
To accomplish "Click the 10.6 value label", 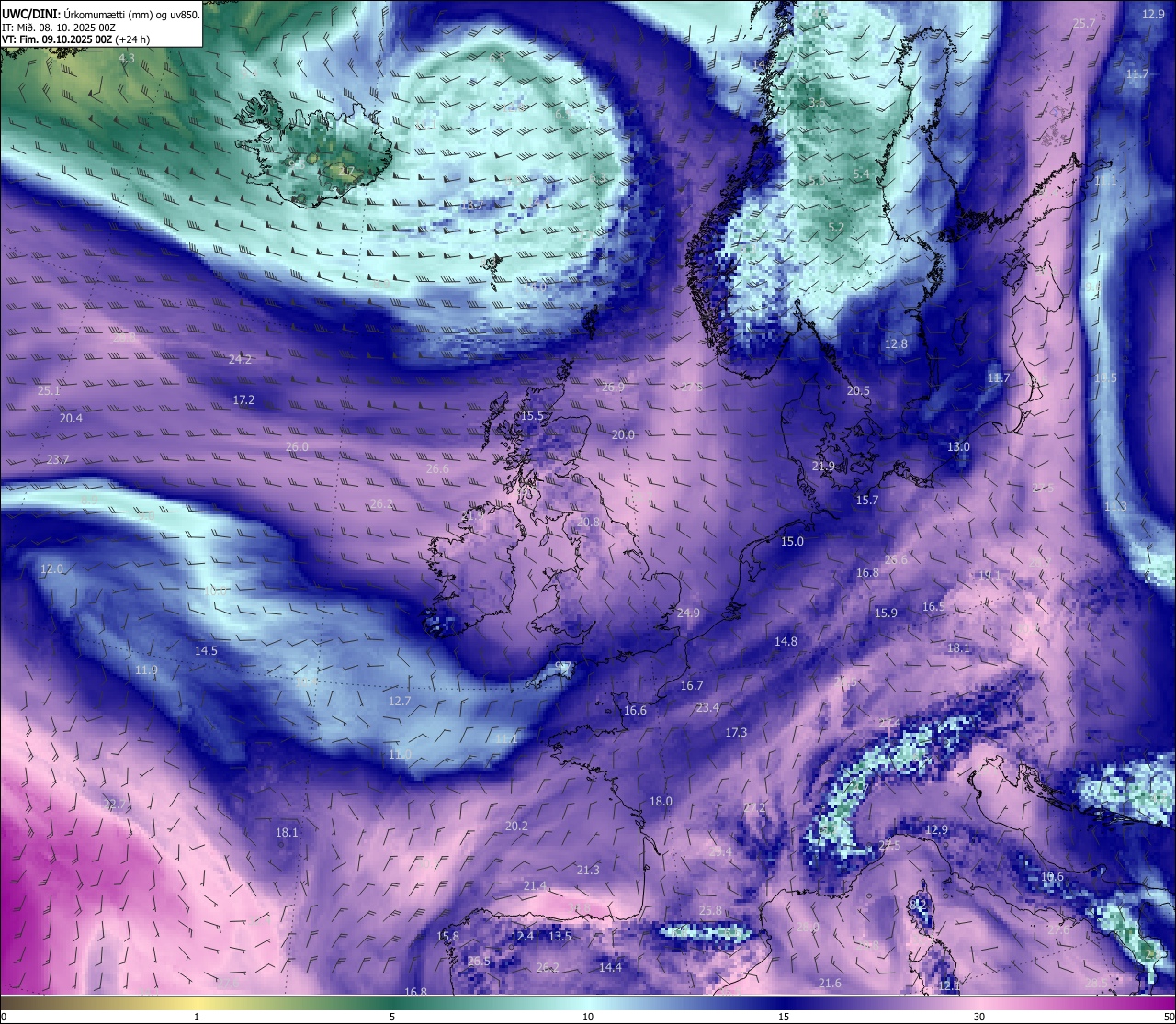I will tap(1052, 876).
